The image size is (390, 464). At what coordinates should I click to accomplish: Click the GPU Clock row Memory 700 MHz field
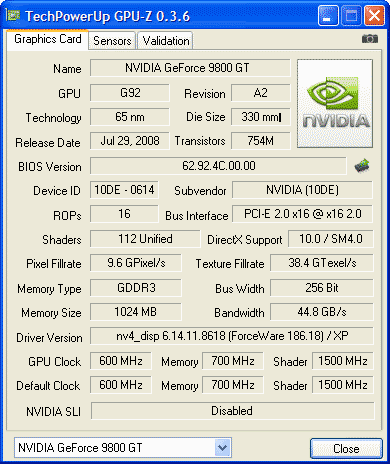(x=233, y=361)
